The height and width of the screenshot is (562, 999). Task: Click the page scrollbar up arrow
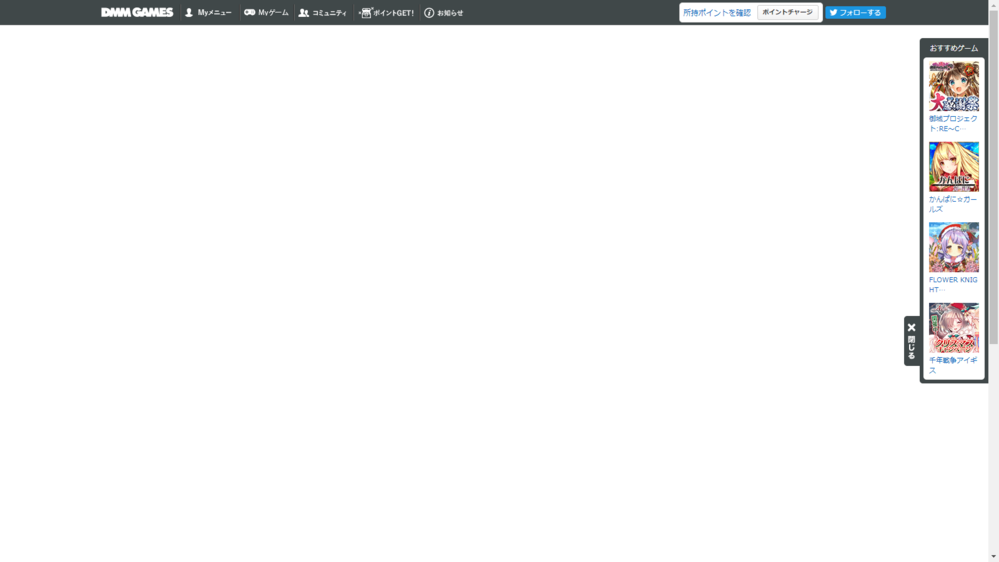pyautogui.click(x=993, y=5)
